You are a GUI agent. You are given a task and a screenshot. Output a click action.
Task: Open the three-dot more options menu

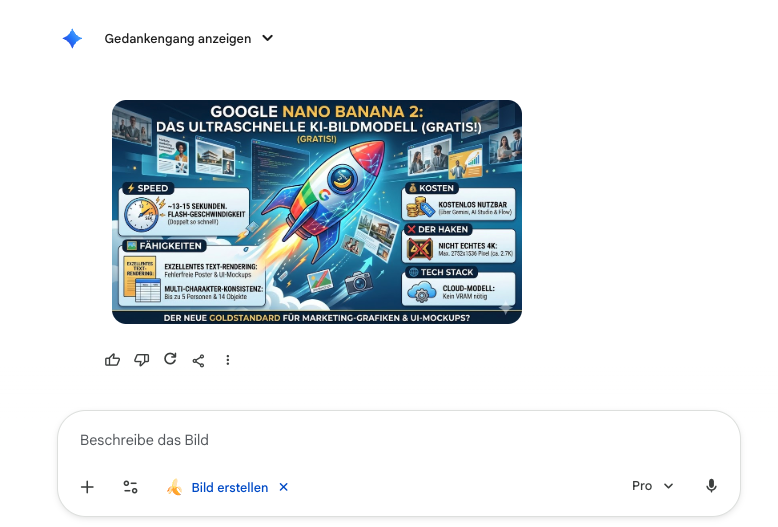[x=228, y=360]
